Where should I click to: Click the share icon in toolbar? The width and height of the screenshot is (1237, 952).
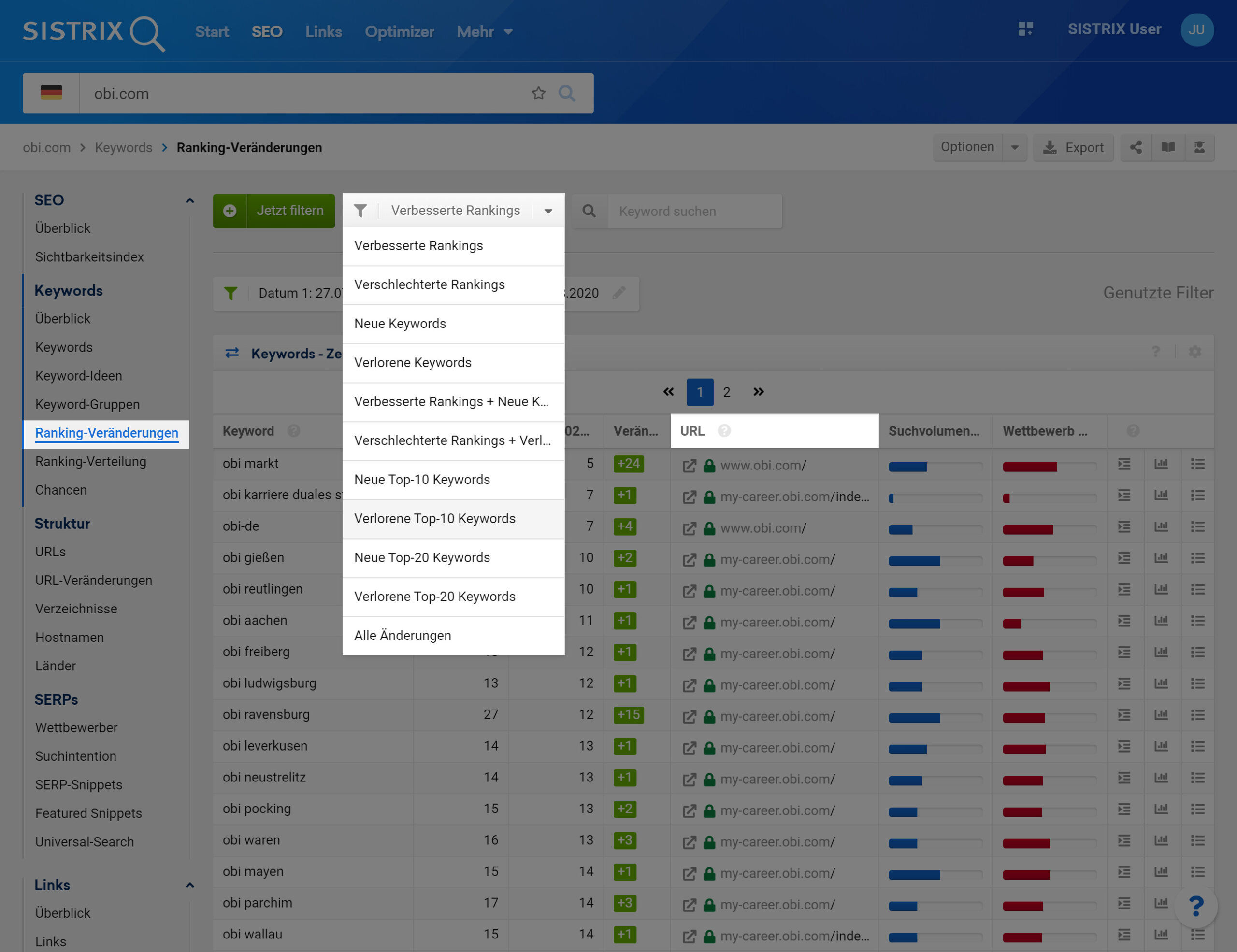coord(1136,148)
